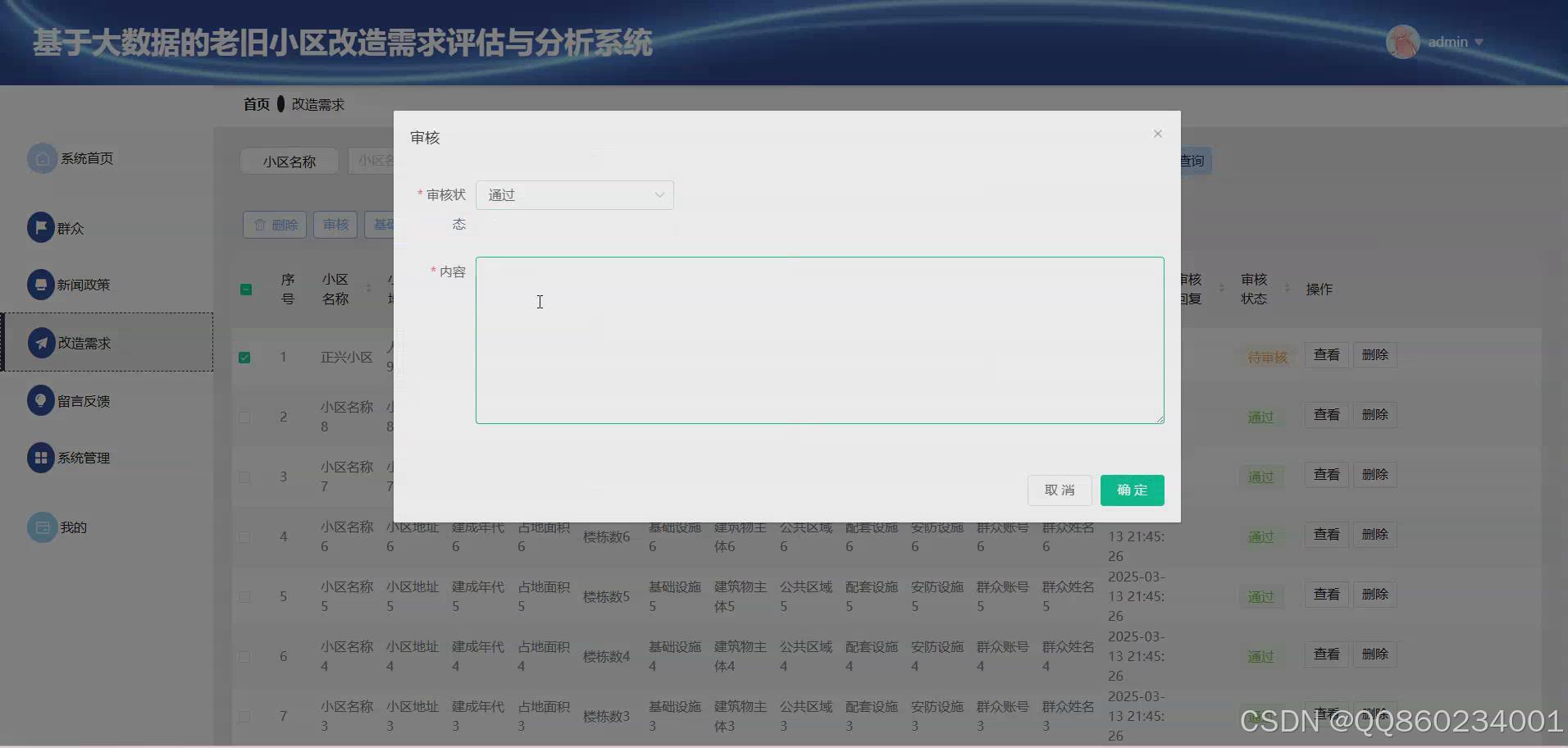The height and width of the screenshot is (748, 1568).
Task: Click the 内容 text area
Action: pos(820,340)
